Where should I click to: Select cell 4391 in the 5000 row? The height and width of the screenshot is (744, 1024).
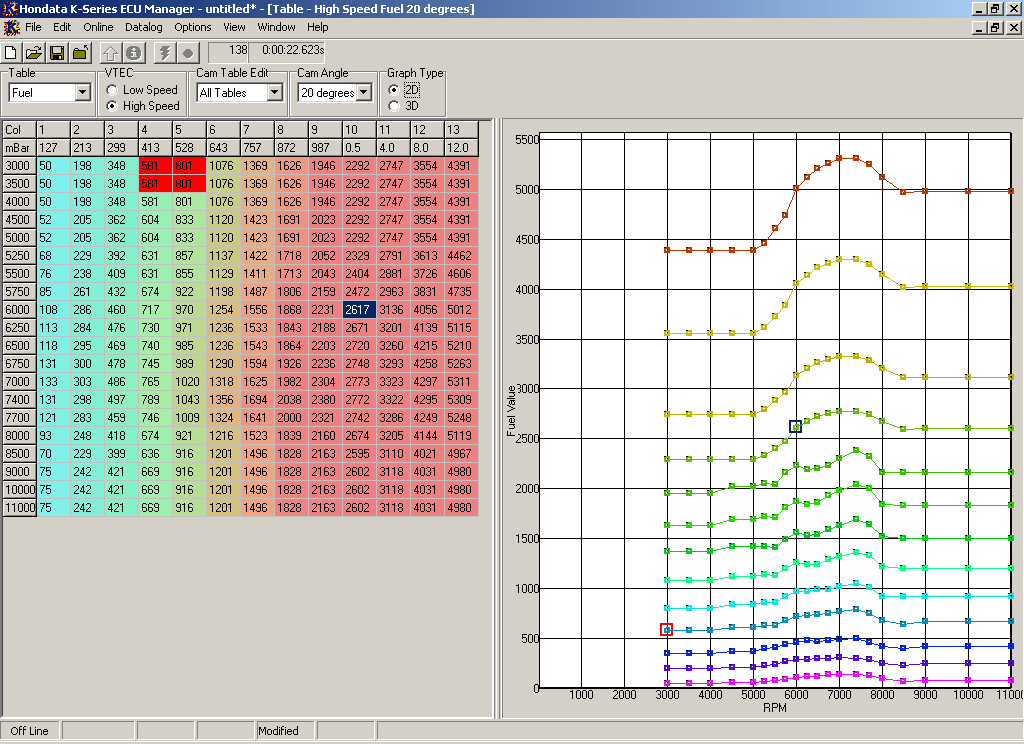point(461,238)
